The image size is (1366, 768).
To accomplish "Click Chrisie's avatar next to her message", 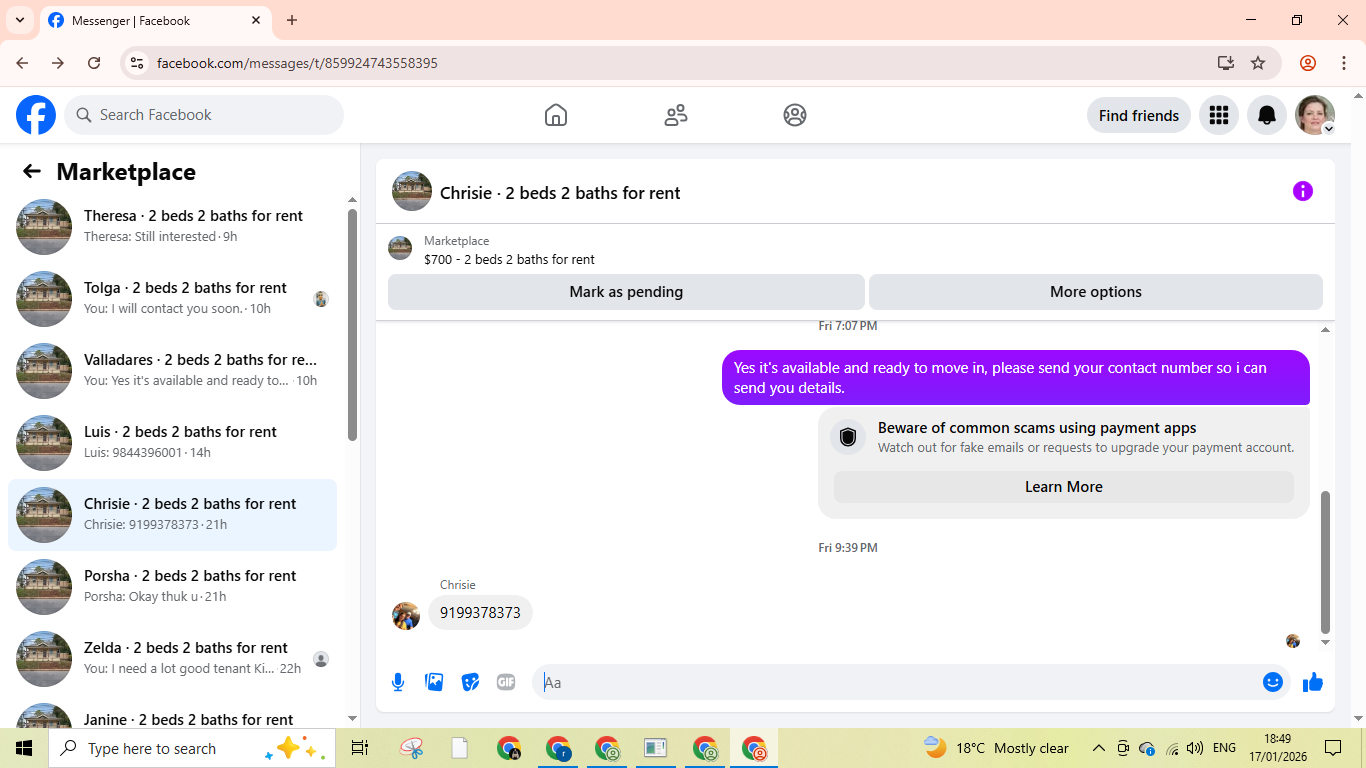I will pyautogui.click(x=406, y=616).
